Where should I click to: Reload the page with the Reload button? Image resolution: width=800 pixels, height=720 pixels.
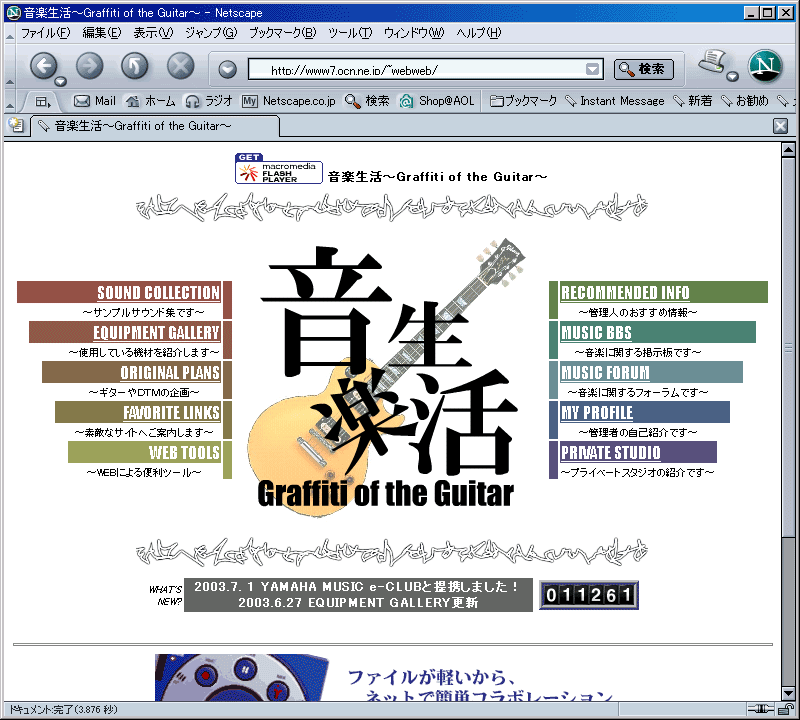click(x=135, y=66)
